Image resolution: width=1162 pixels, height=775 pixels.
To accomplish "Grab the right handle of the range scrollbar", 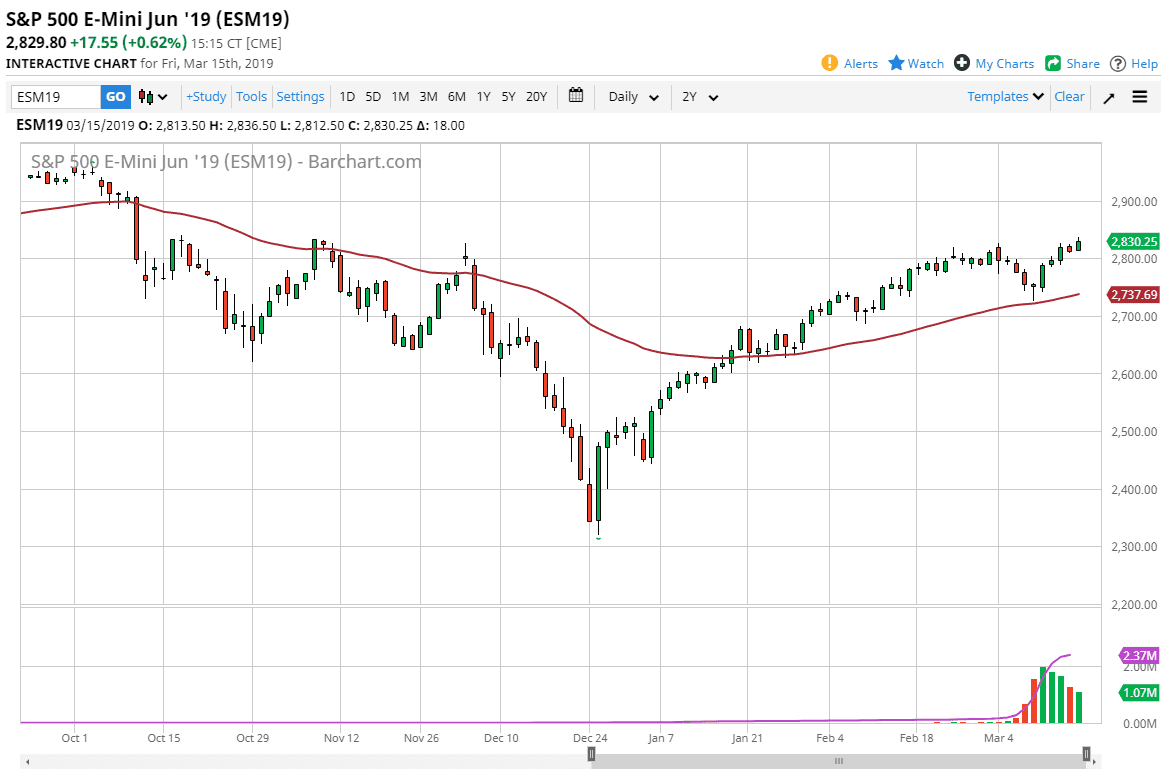I will pos(1086,754).
